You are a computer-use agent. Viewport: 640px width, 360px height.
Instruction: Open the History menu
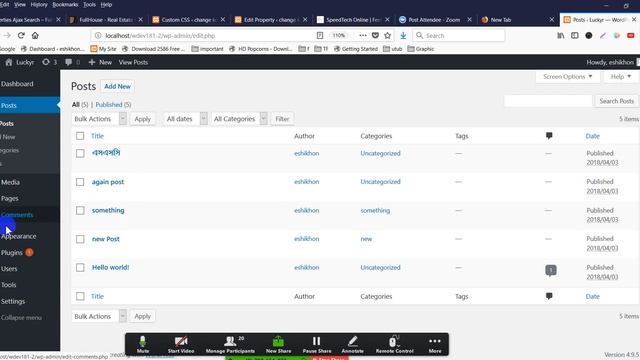click(x=39, y=4)
